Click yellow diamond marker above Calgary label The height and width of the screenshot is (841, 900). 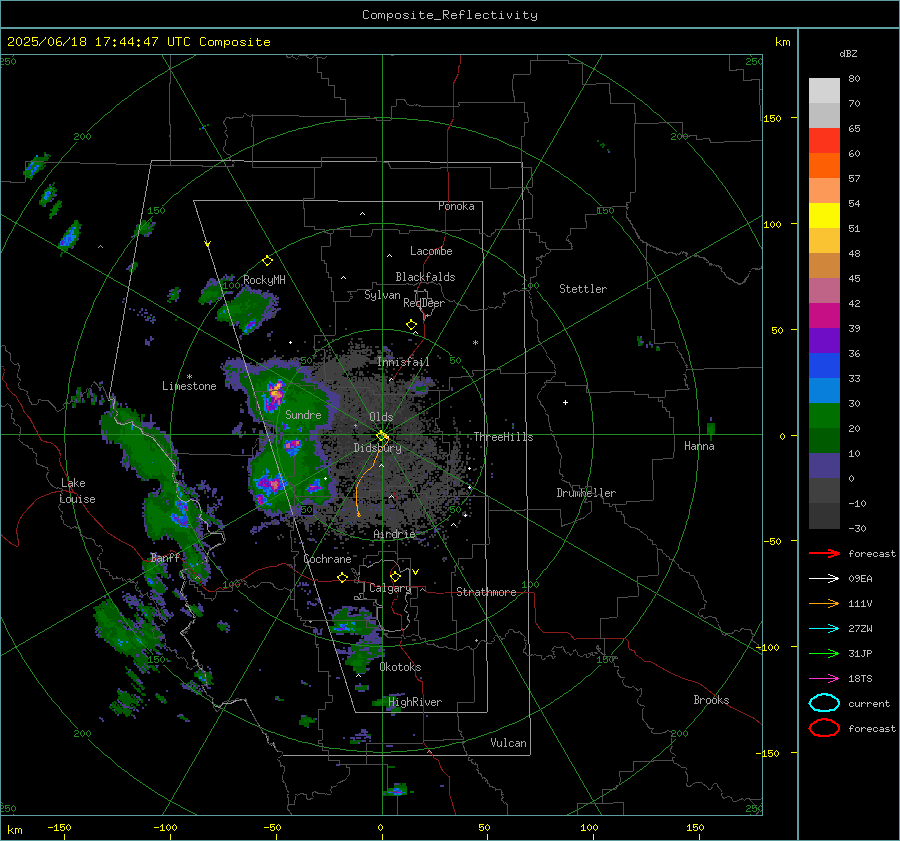pyautogui.click(x=395, y=576)
